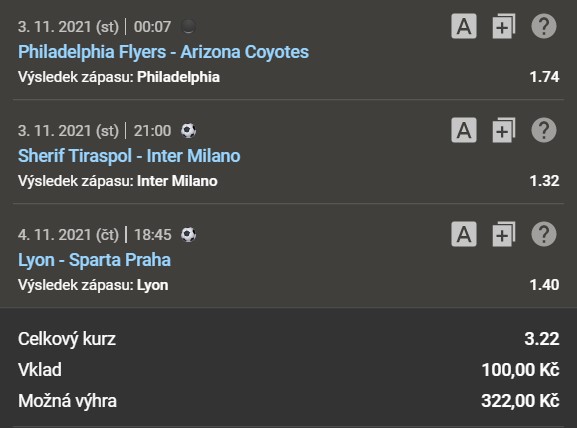The image size is (577, 428).
Task: Open the question mark help for Sherif Tiraspol bet
Action: point(544,130)
